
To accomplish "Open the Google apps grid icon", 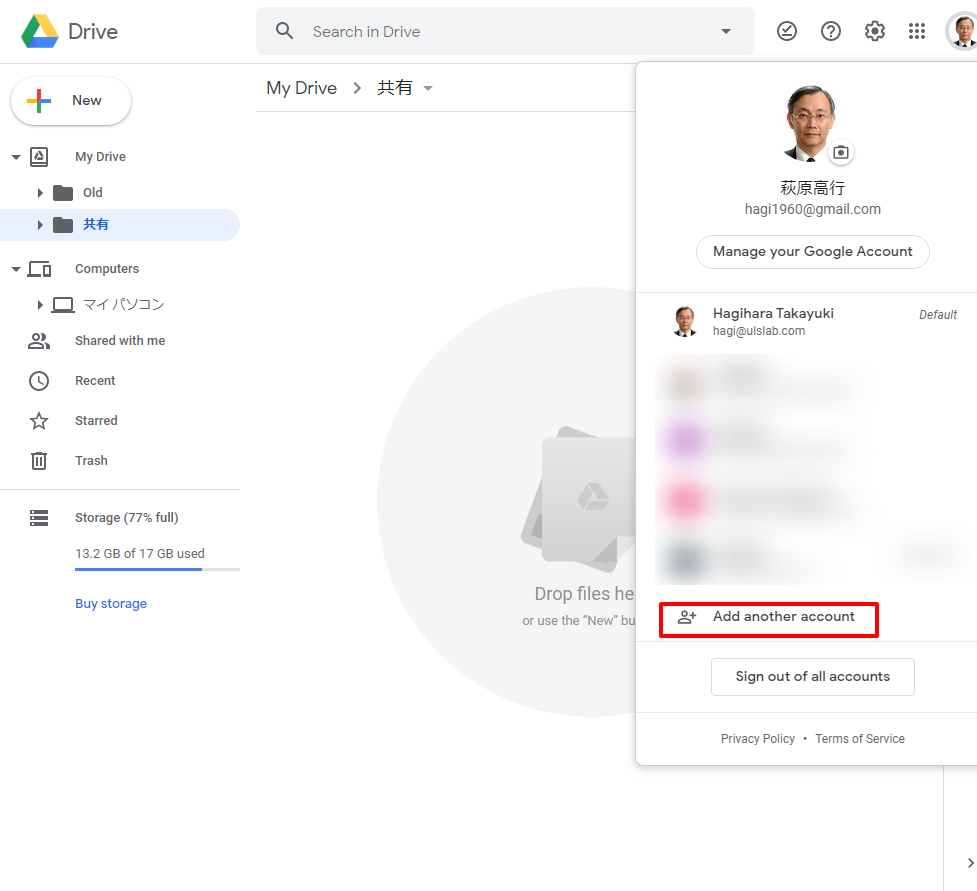I will coord(917,31).
